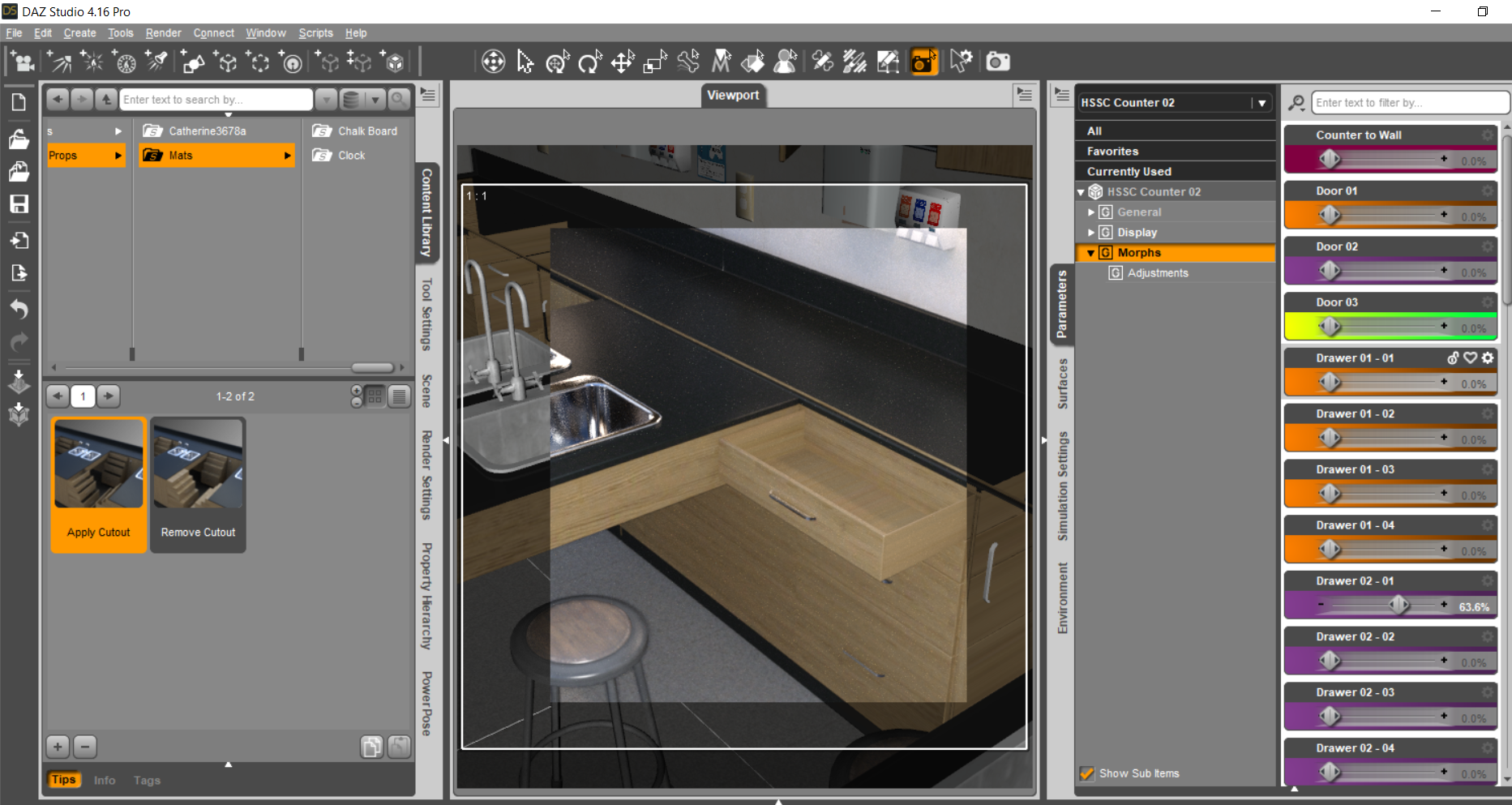Select the Translate move tool
The image size is (1512, 805).
click(623, 62)
